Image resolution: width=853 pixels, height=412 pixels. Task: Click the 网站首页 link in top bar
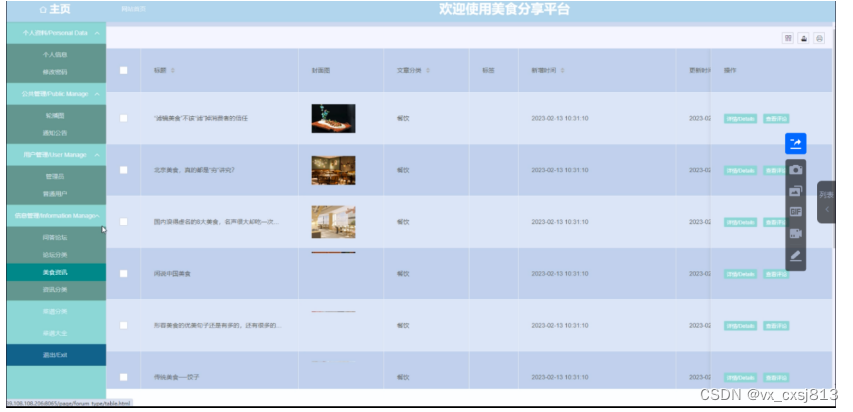(x=133, y=10)
